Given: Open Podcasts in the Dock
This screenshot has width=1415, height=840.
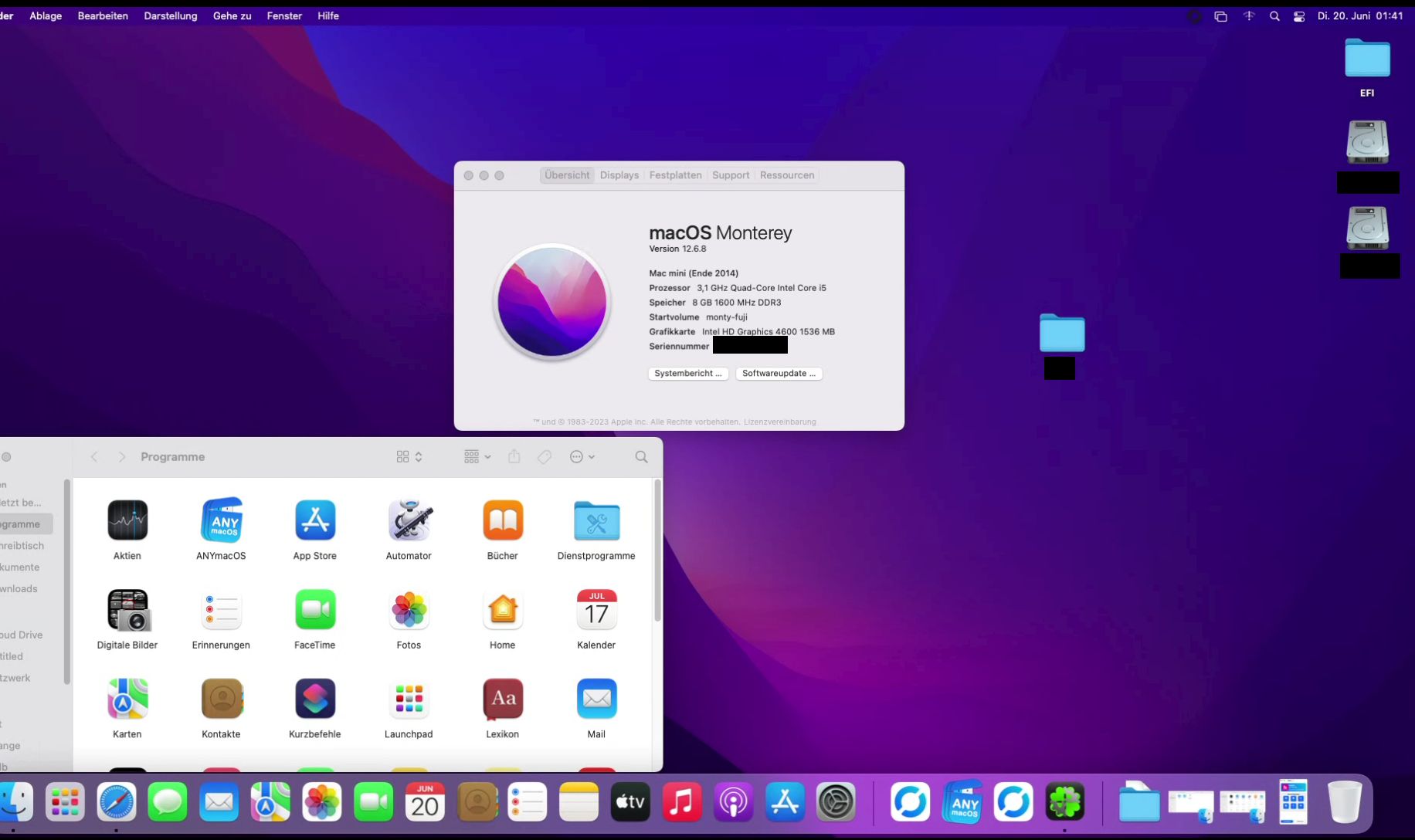Looking at the screenshot, I should tap(733, 803).
